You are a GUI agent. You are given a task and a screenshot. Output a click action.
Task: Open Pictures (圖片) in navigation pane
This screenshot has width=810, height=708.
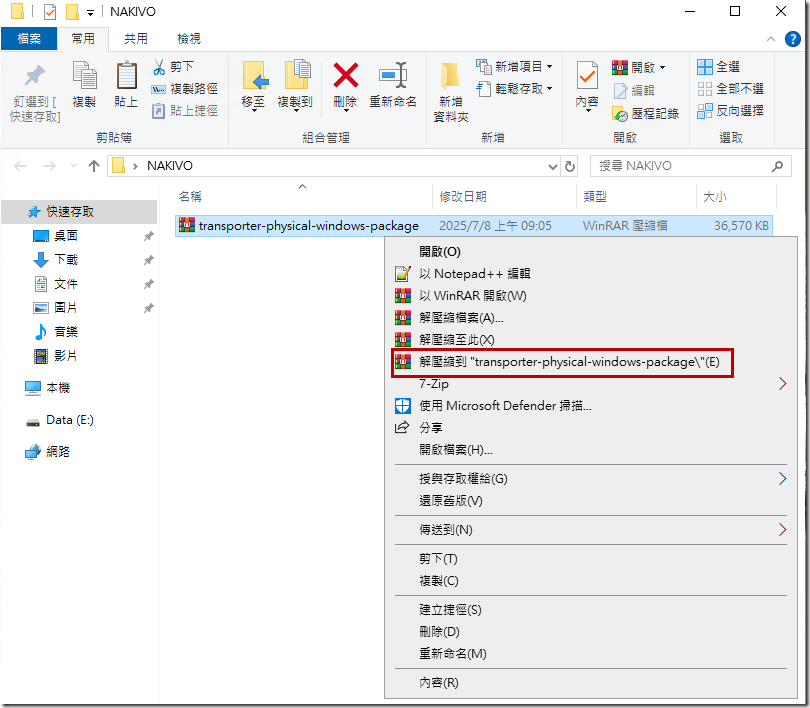(66, 308)
